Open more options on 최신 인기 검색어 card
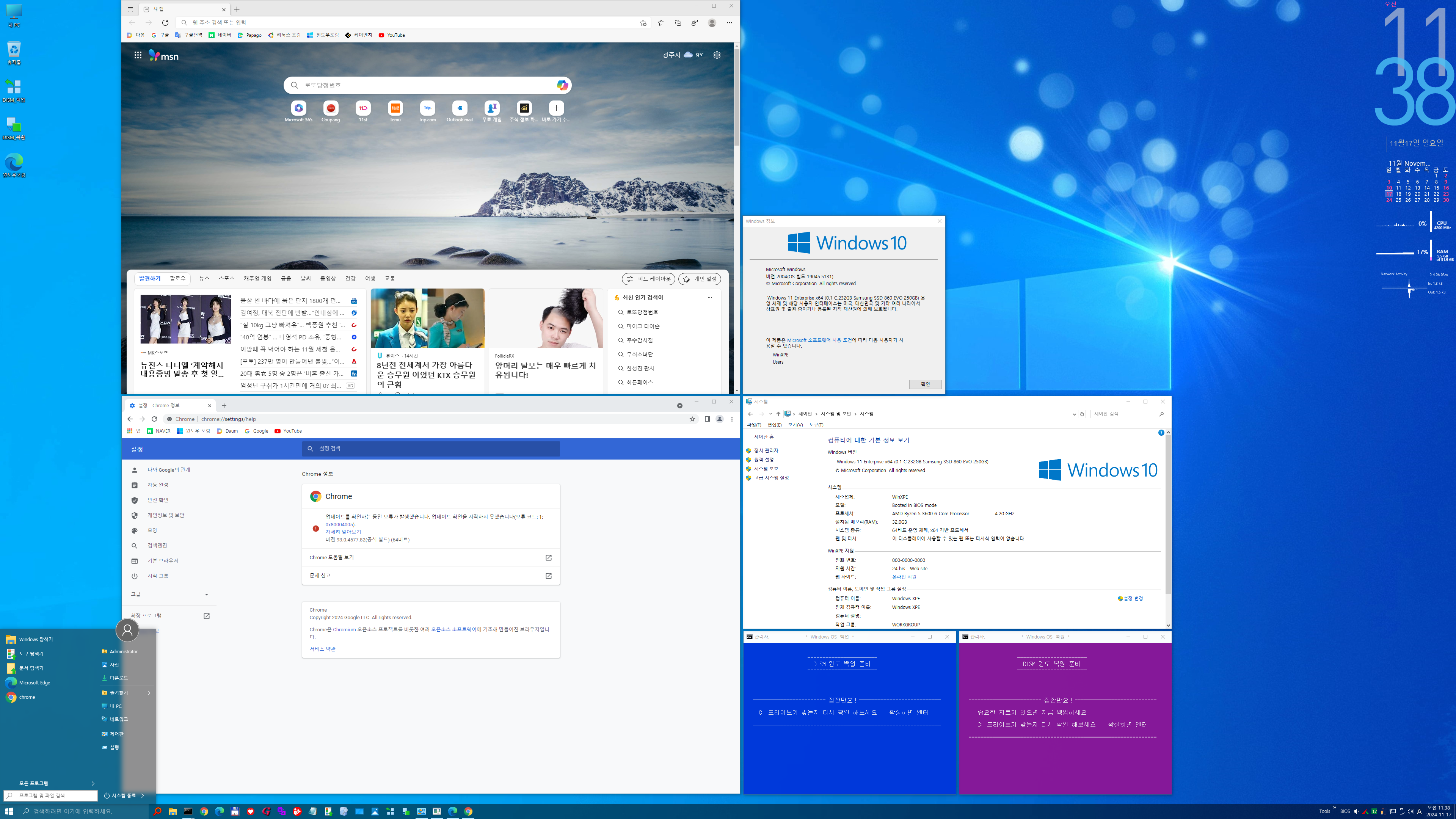Viewport: 1456px width, 819px height. [709, 297]
